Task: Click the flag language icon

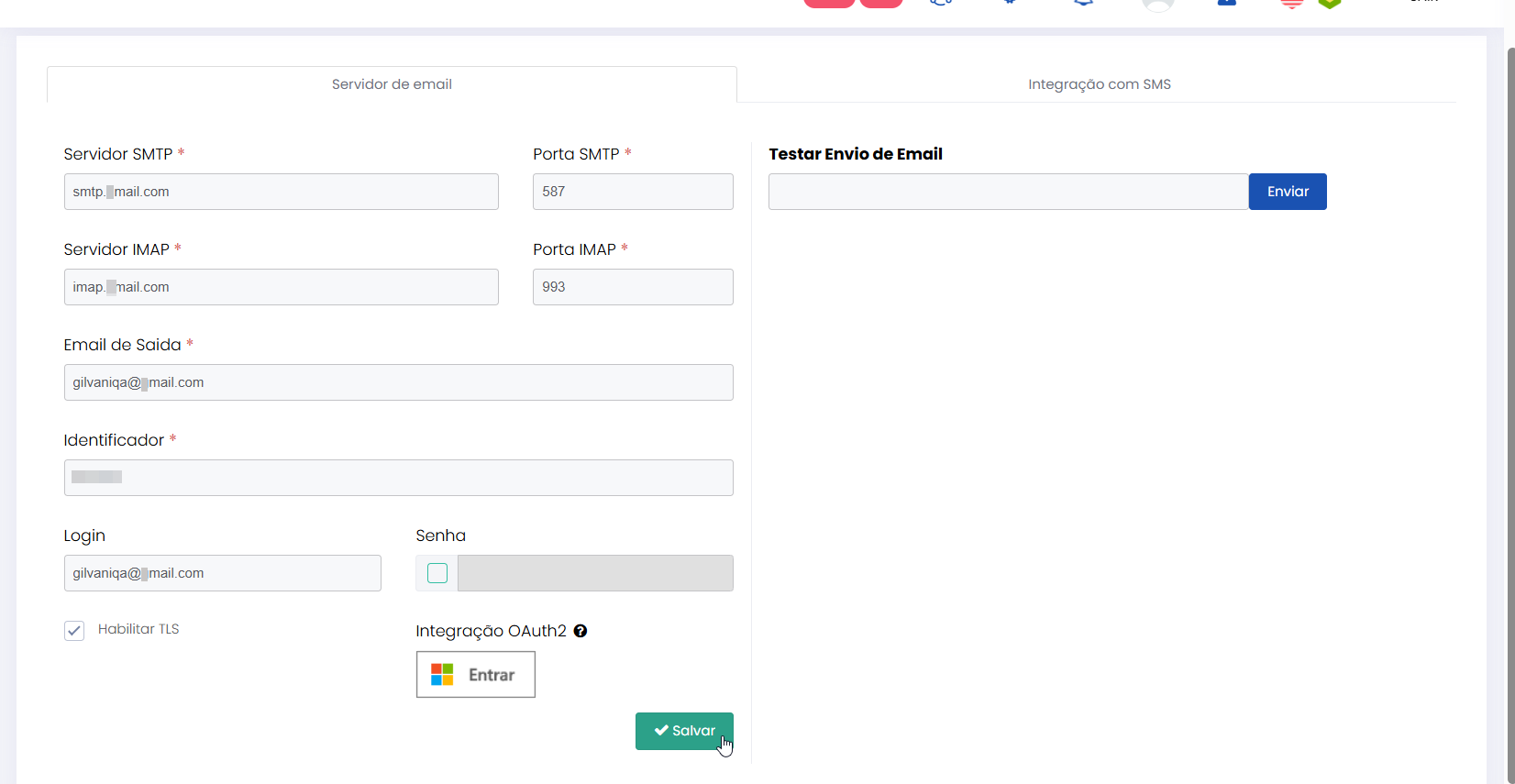Action: 1291,4
